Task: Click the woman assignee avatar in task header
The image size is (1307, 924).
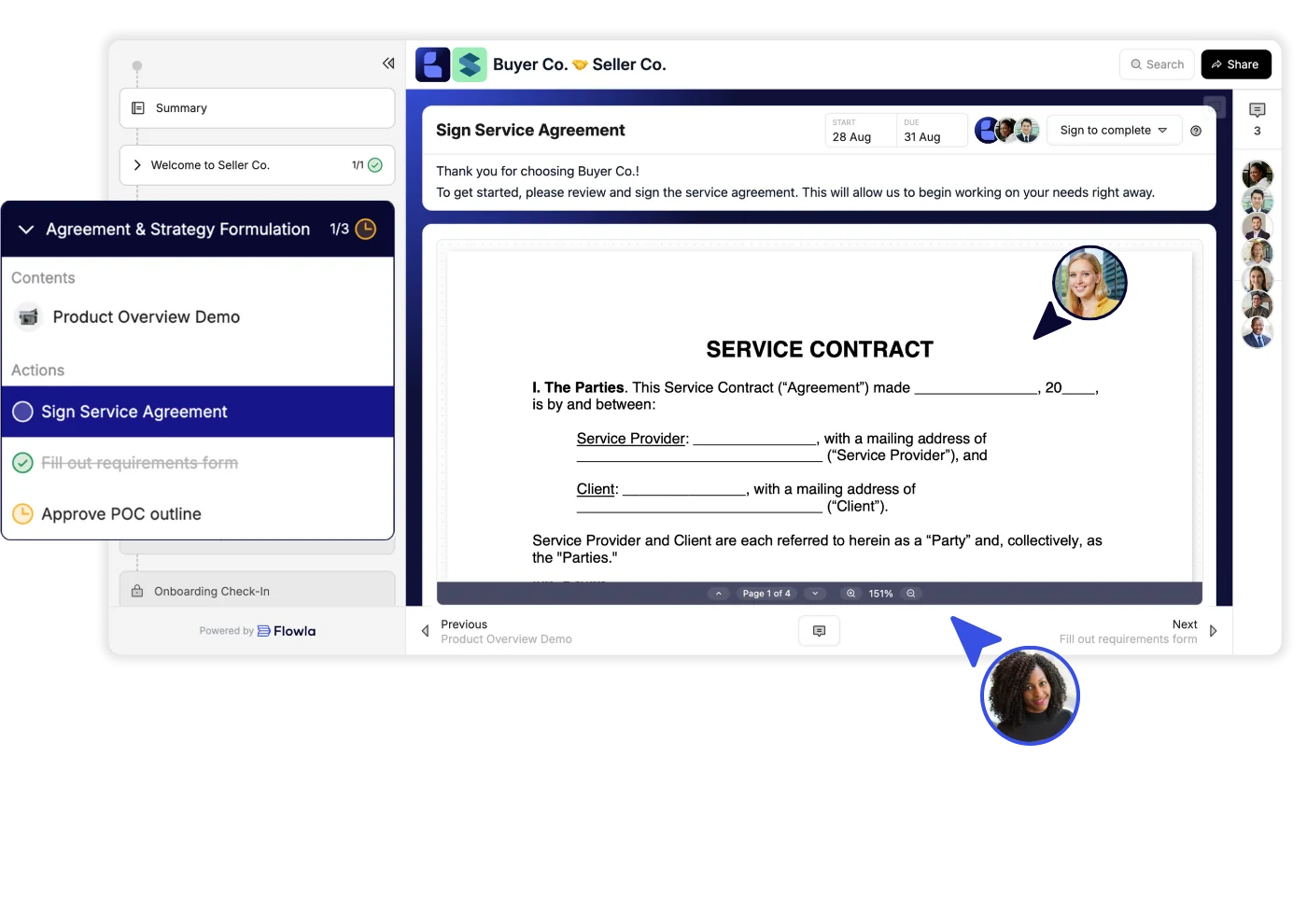Action: [x=1007, y=131]
